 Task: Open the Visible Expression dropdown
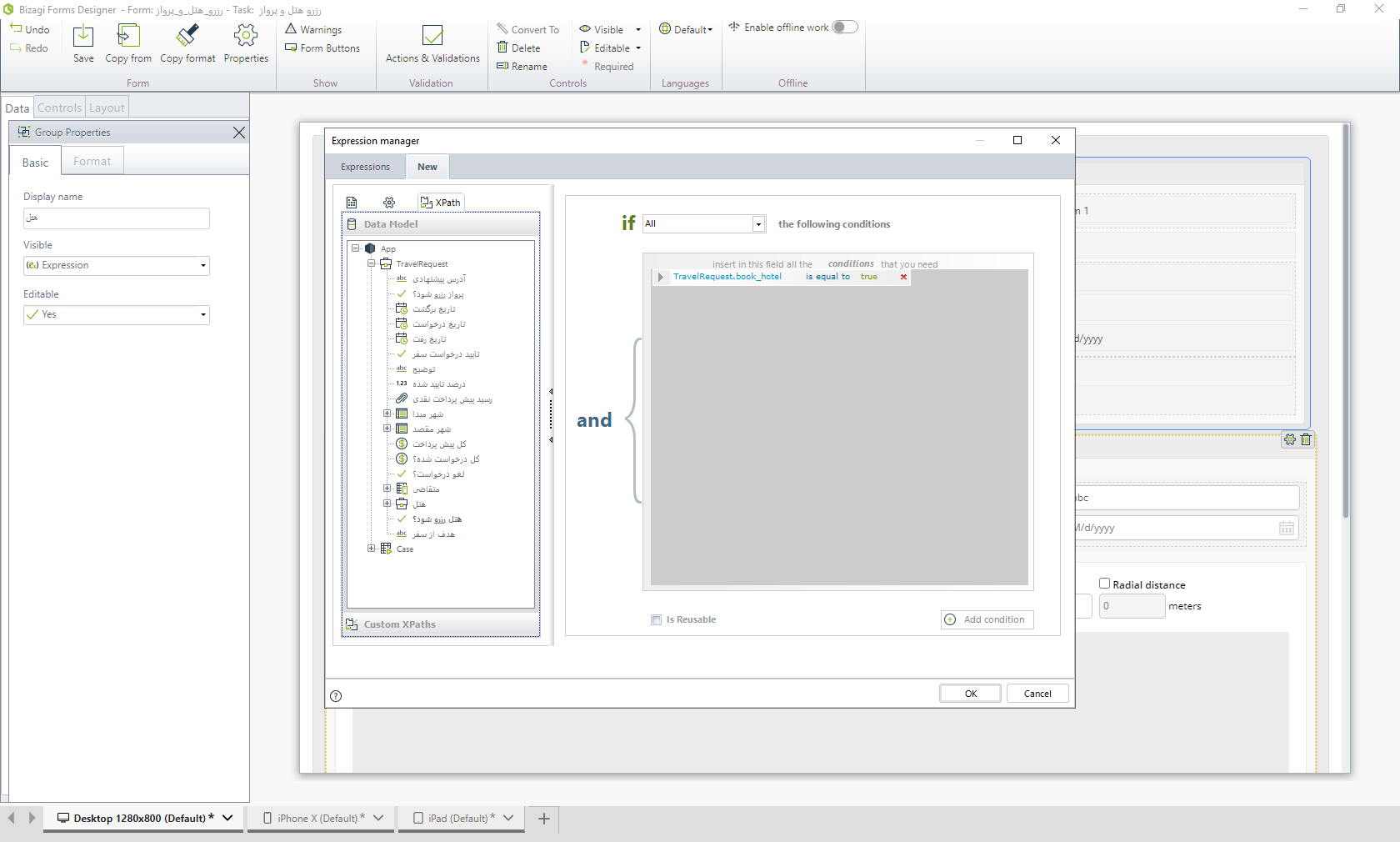pyautogui.click(x=117, y=266)
